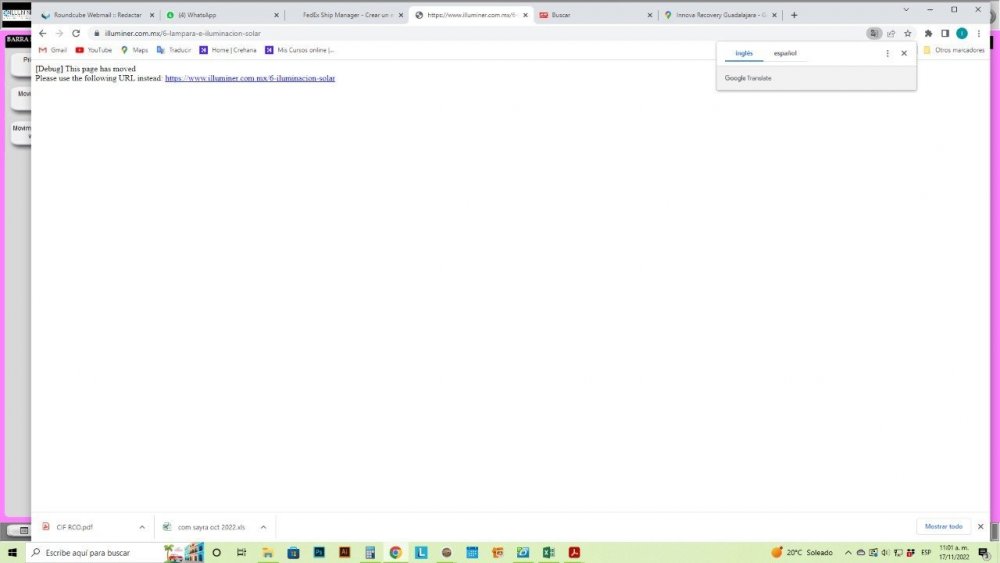The image size is (1000, 563).
Task: Open the volume control in system tray
Action: pos(885,553)
